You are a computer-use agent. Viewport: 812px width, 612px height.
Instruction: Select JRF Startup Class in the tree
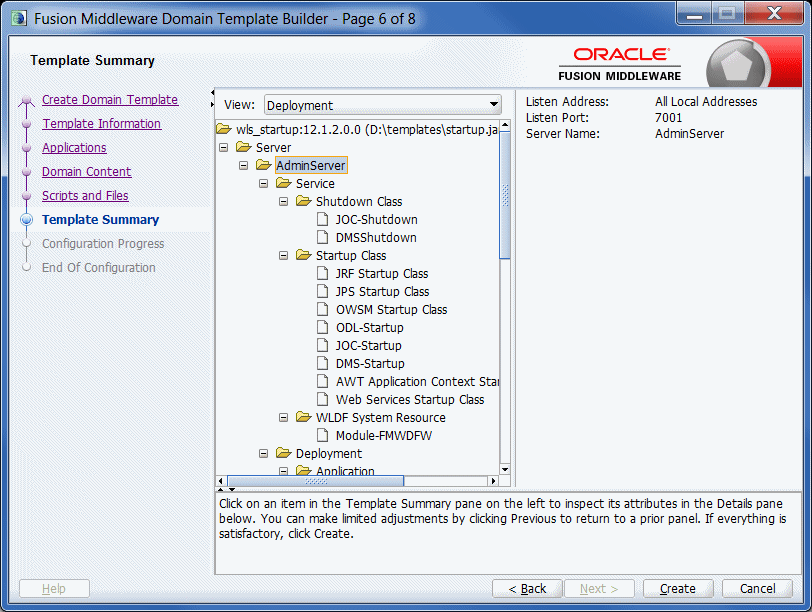382,273
